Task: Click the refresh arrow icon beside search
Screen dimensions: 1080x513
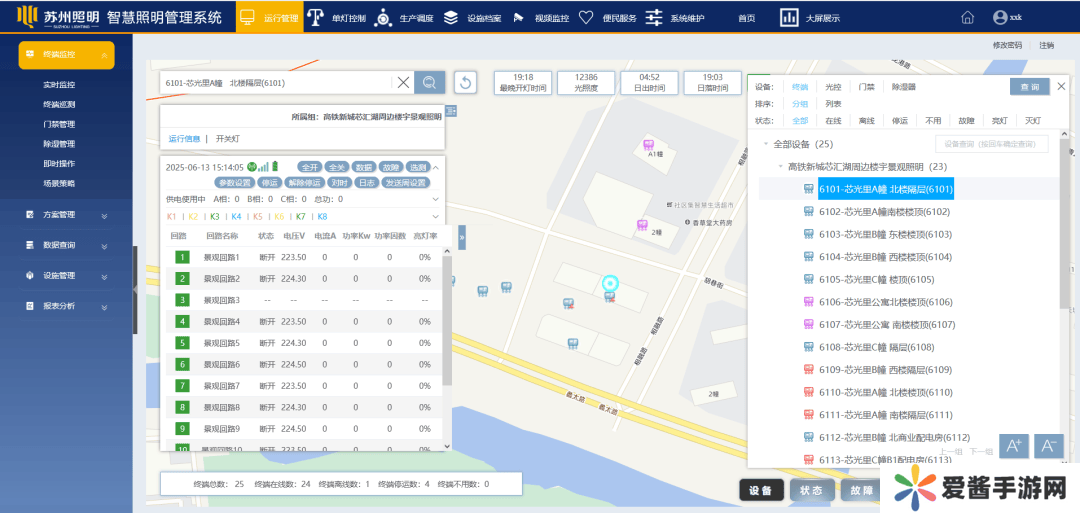Action: [x=465, y=83]
